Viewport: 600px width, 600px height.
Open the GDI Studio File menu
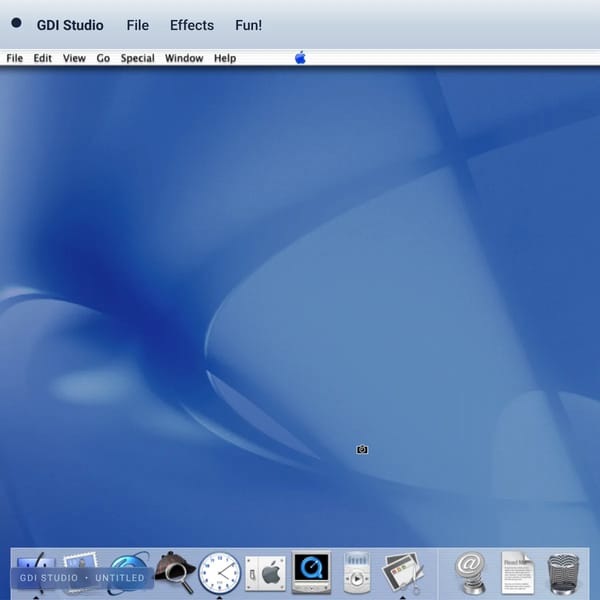point(138,25)
